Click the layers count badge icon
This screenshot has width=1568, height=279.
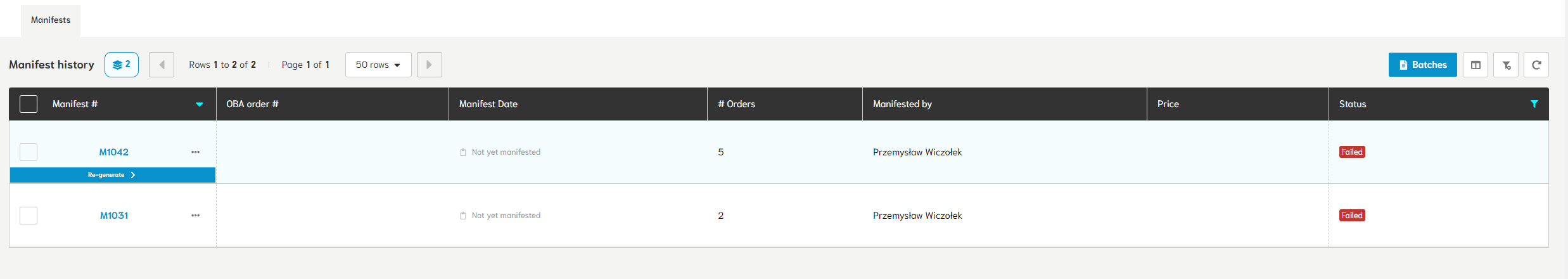(x=122, y=65)
